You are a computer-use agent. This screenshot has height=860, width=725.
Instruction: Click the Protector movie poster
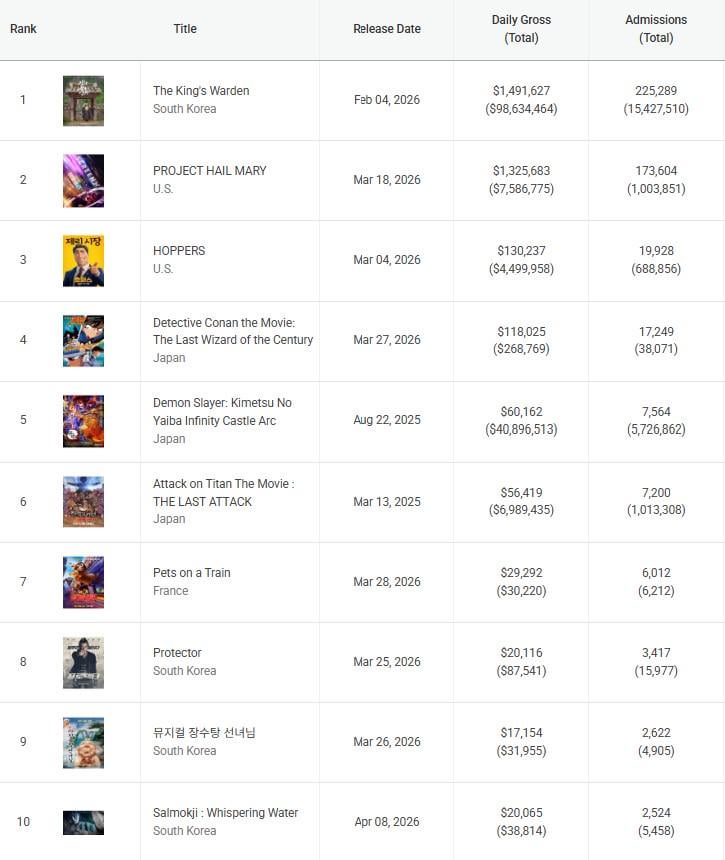[x=83, y=662]
